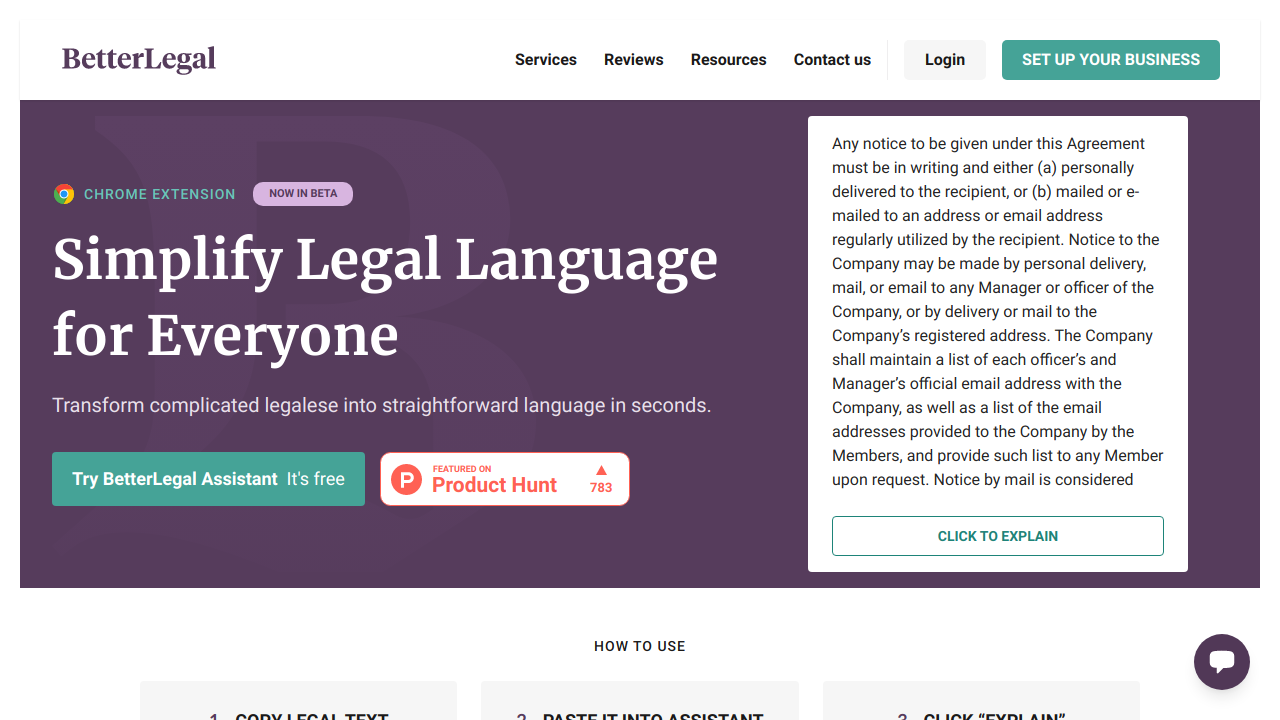Screen dimensions: 1280x720
Task: Click the NOW IN BETA badge
Action: tap(303, 194)
